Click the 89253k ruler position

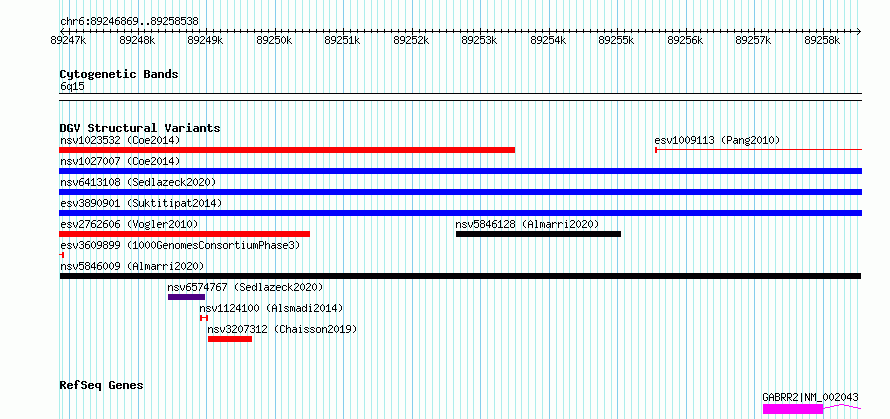pyautogui.click(x=480, y=40)
